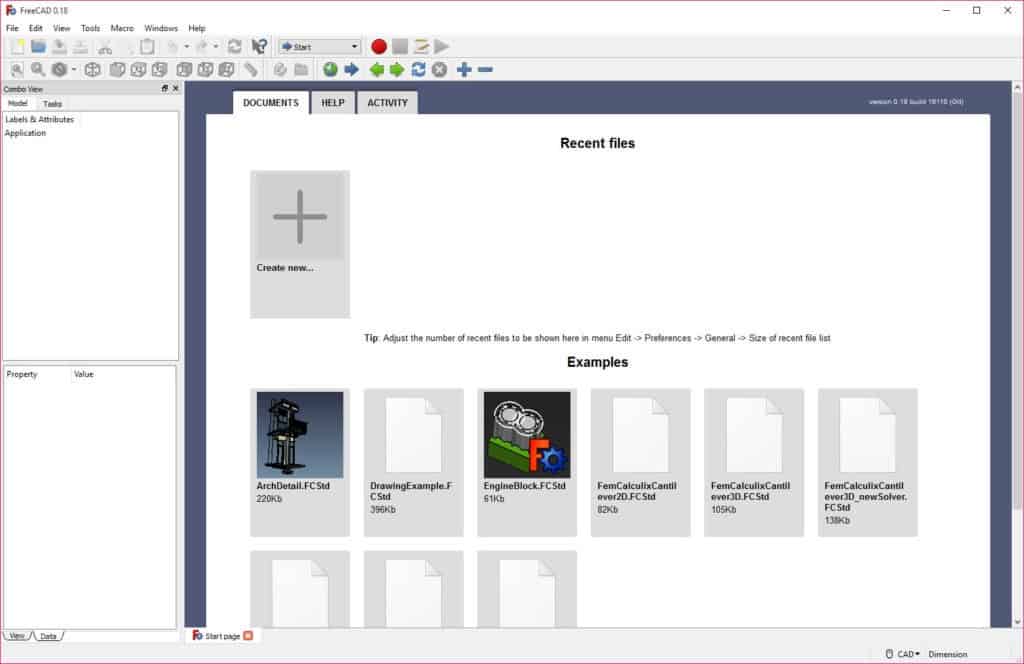1024x664 pixels.
Task: Zoom out with the blue minus icon
Action: (485, 69)
